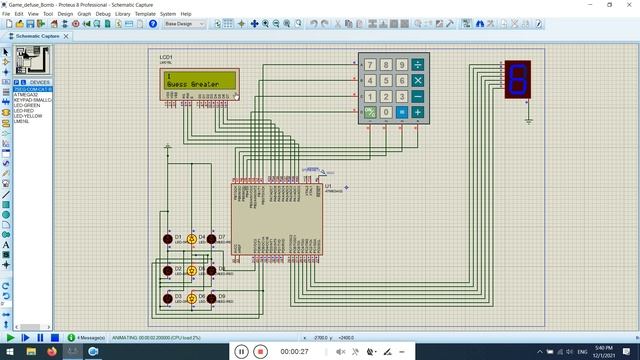This screenshot has width=640, height=360.
Task: Select the Component Mode tool
Action: (x=6, y=62)
